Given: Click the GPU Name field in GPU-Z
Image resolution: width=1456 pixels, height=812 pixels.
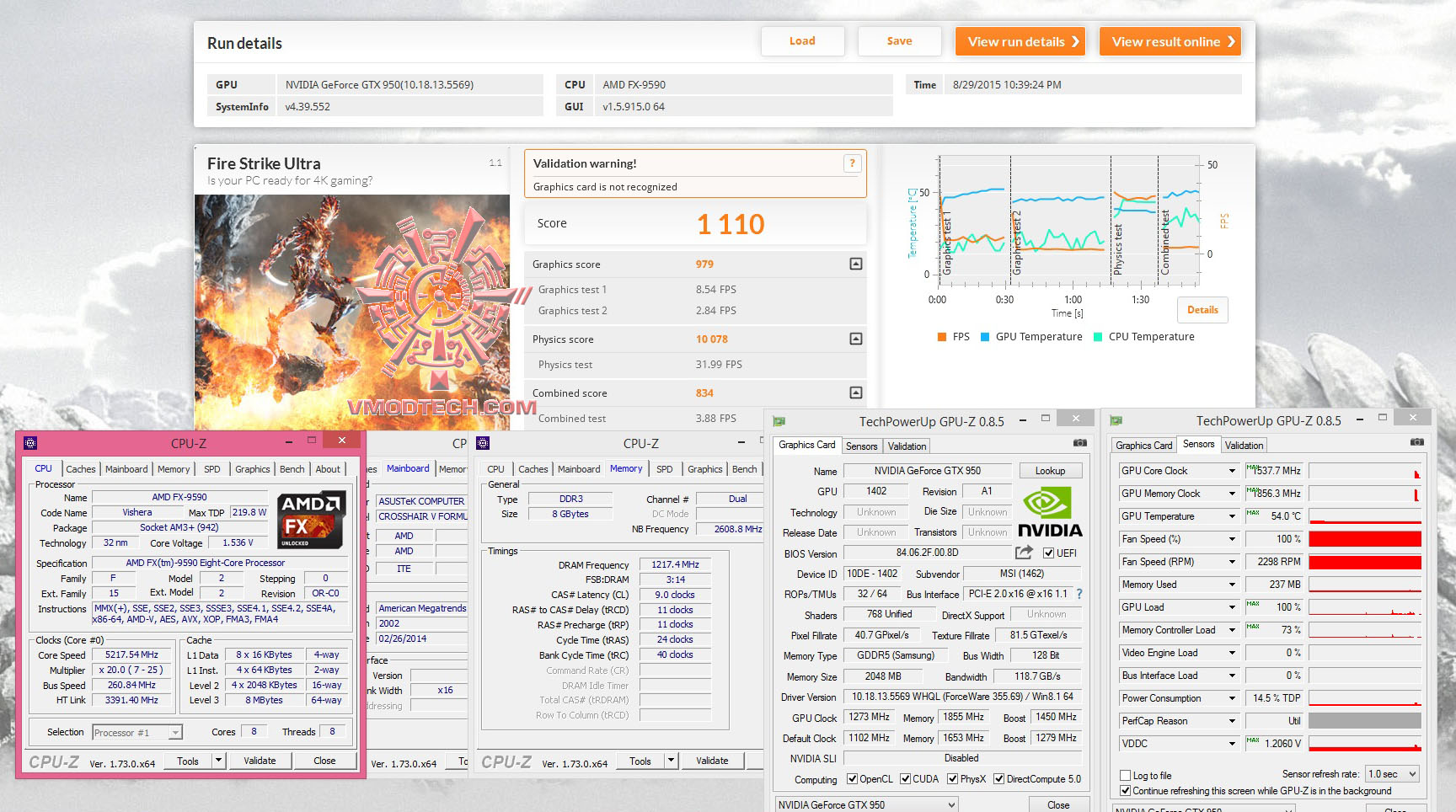Looking at the screenshot, I should (927, 471).
